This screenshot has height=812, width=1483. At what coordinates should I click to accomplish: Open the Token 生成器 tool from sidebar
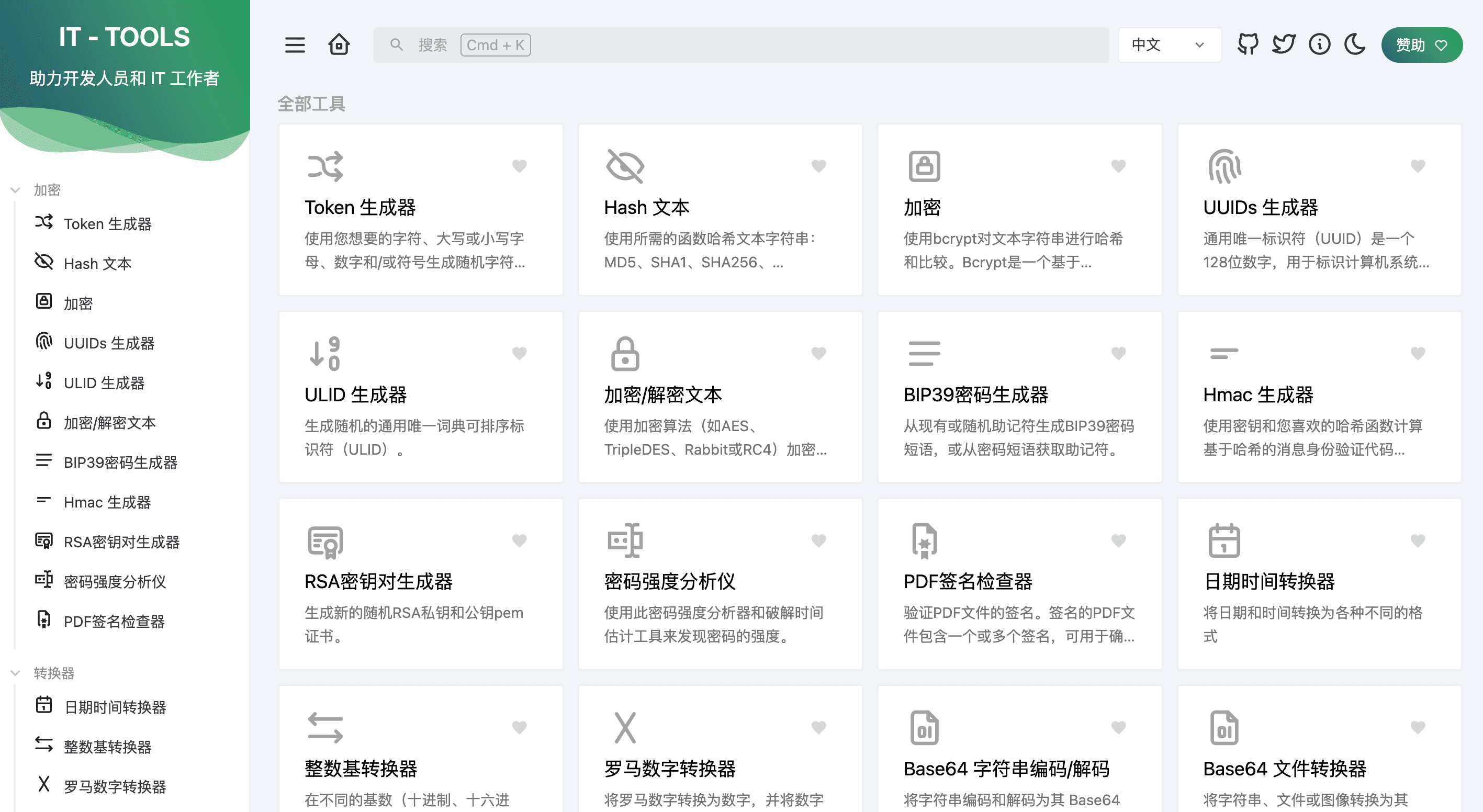[x=107, y=224]
